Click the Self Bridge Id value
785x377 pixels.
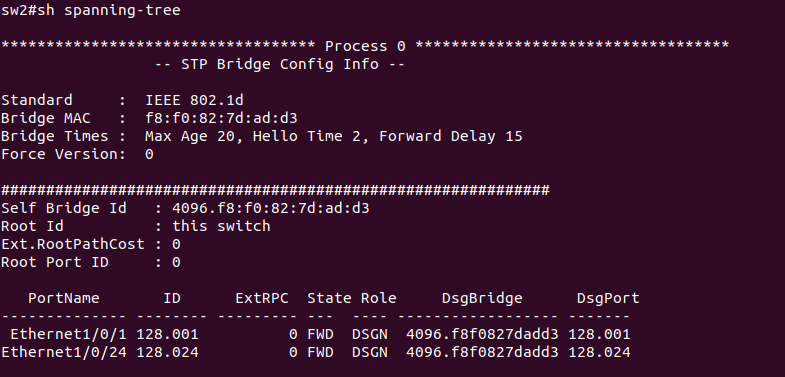coord(271,208)
